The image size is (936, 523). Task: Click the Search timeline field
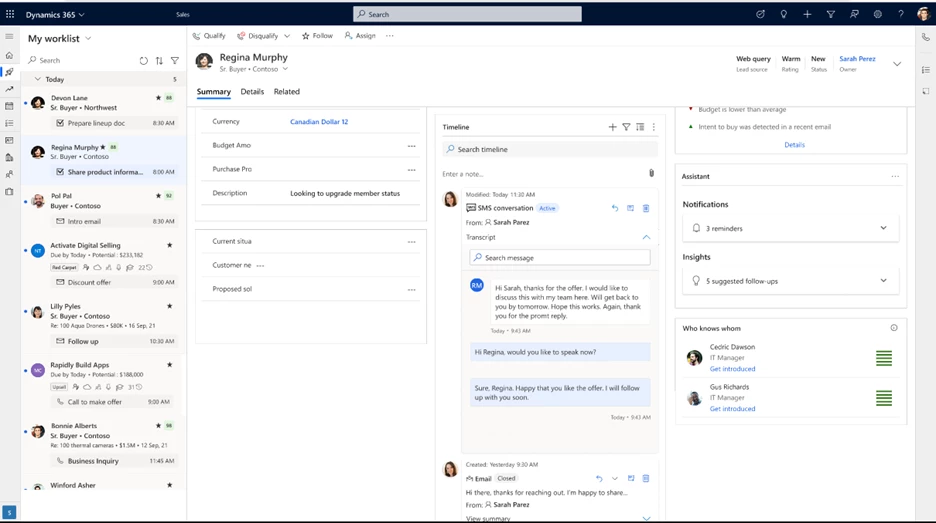pyautogui.click(x=550, y=149)
